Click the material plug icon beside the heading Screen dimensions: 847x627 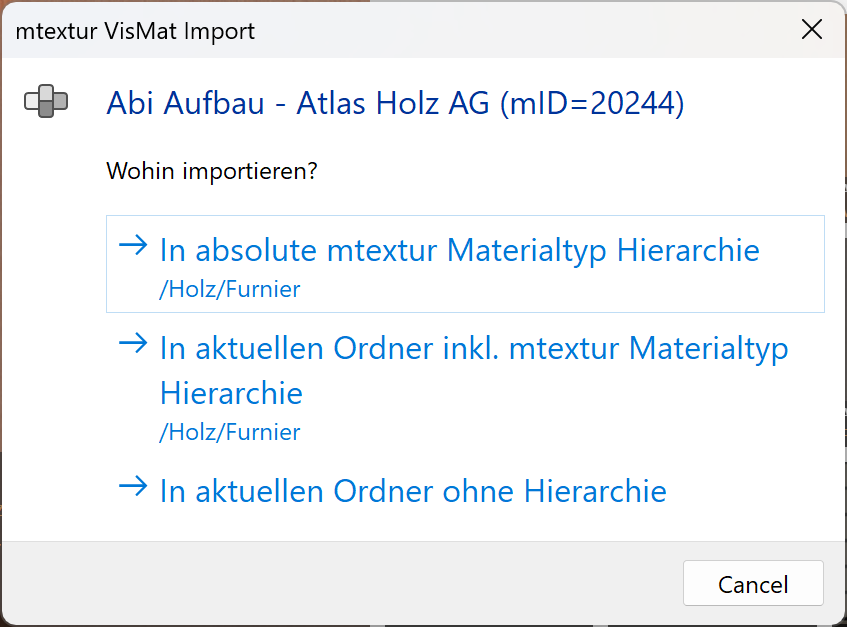tap(44, 102)
